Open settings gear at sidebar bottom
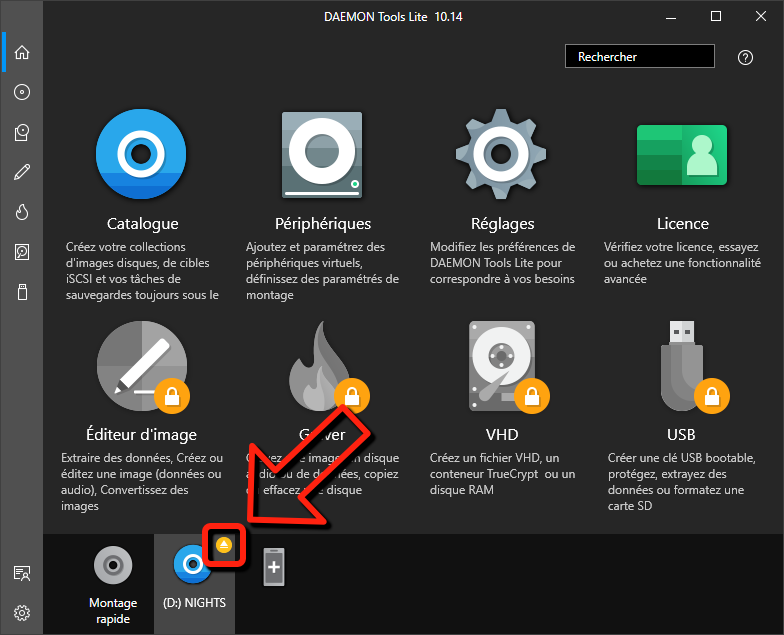This screenshot has width=784, height=635. pyautogui.click(x=21, y=612)
